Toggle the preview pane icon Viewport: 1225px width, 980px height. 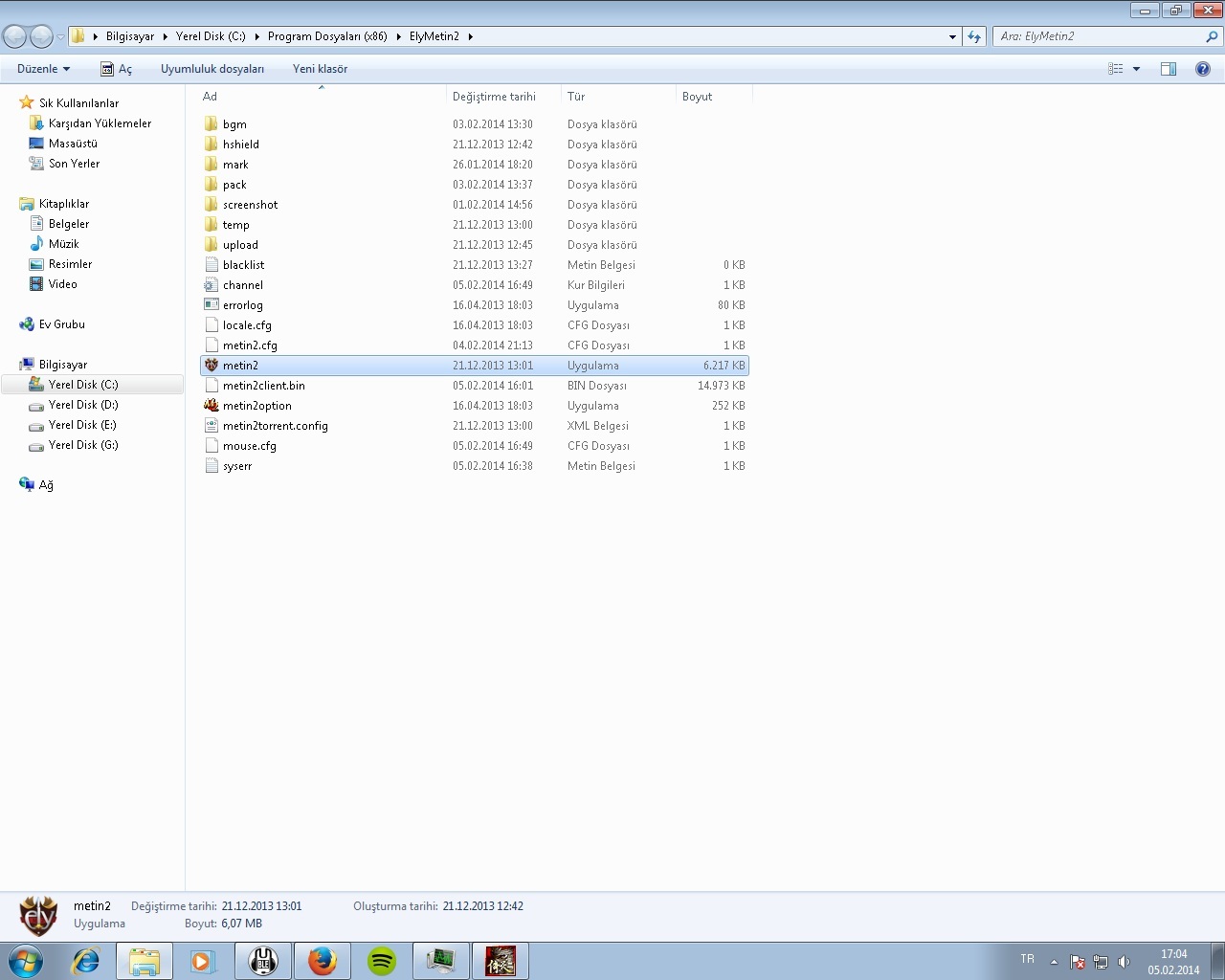tap(1169, 69)
